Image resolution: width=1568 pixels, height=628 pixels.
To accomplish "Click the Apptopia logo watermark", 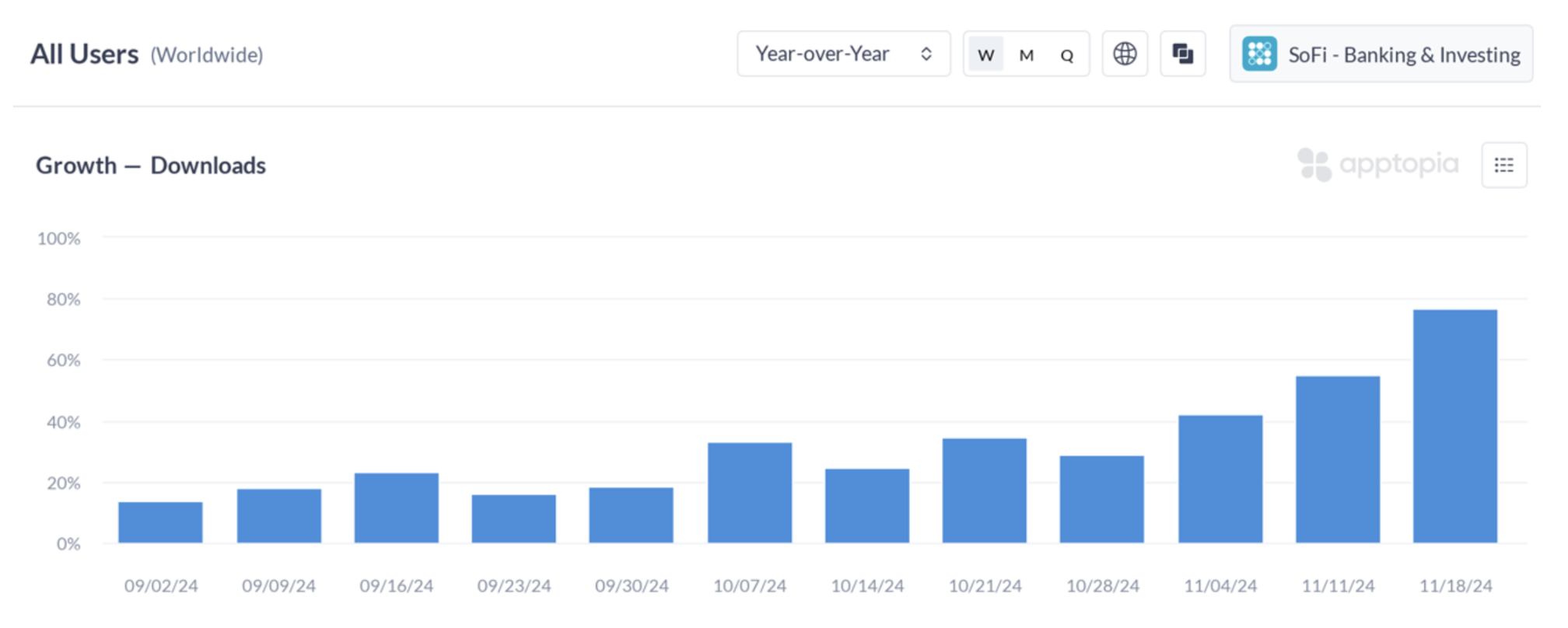I will pyautogui.click(x=1377, y=164).
